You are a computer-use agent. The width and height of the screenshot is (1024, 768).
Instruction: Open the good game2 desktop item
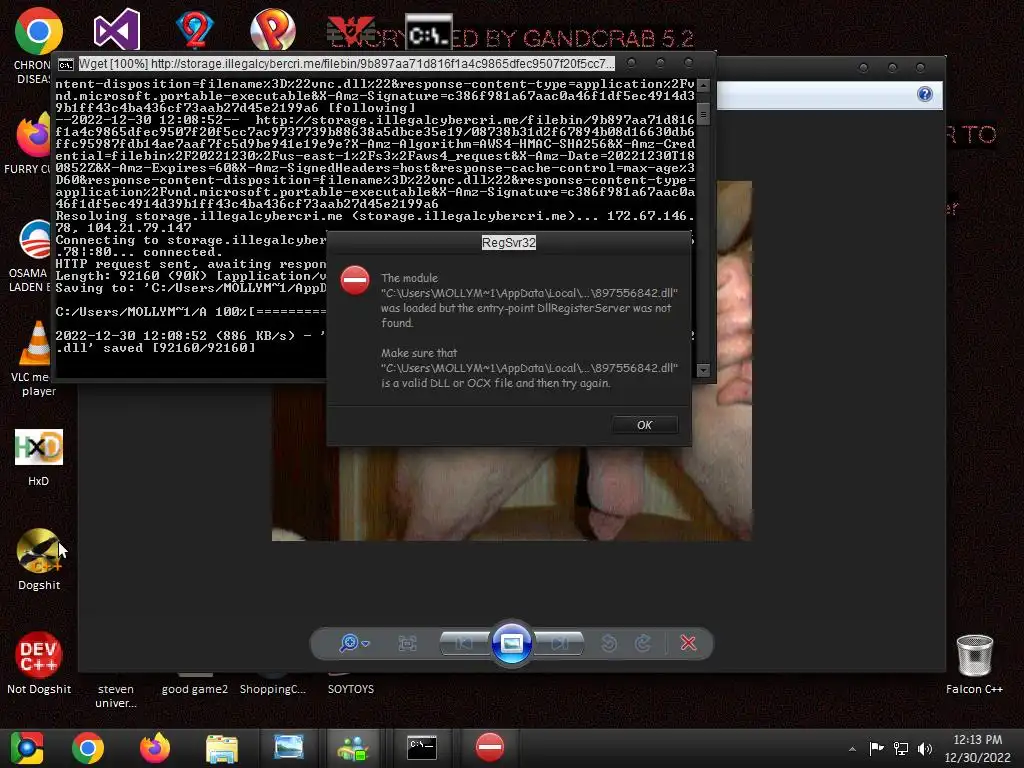[x=195, y=689]
